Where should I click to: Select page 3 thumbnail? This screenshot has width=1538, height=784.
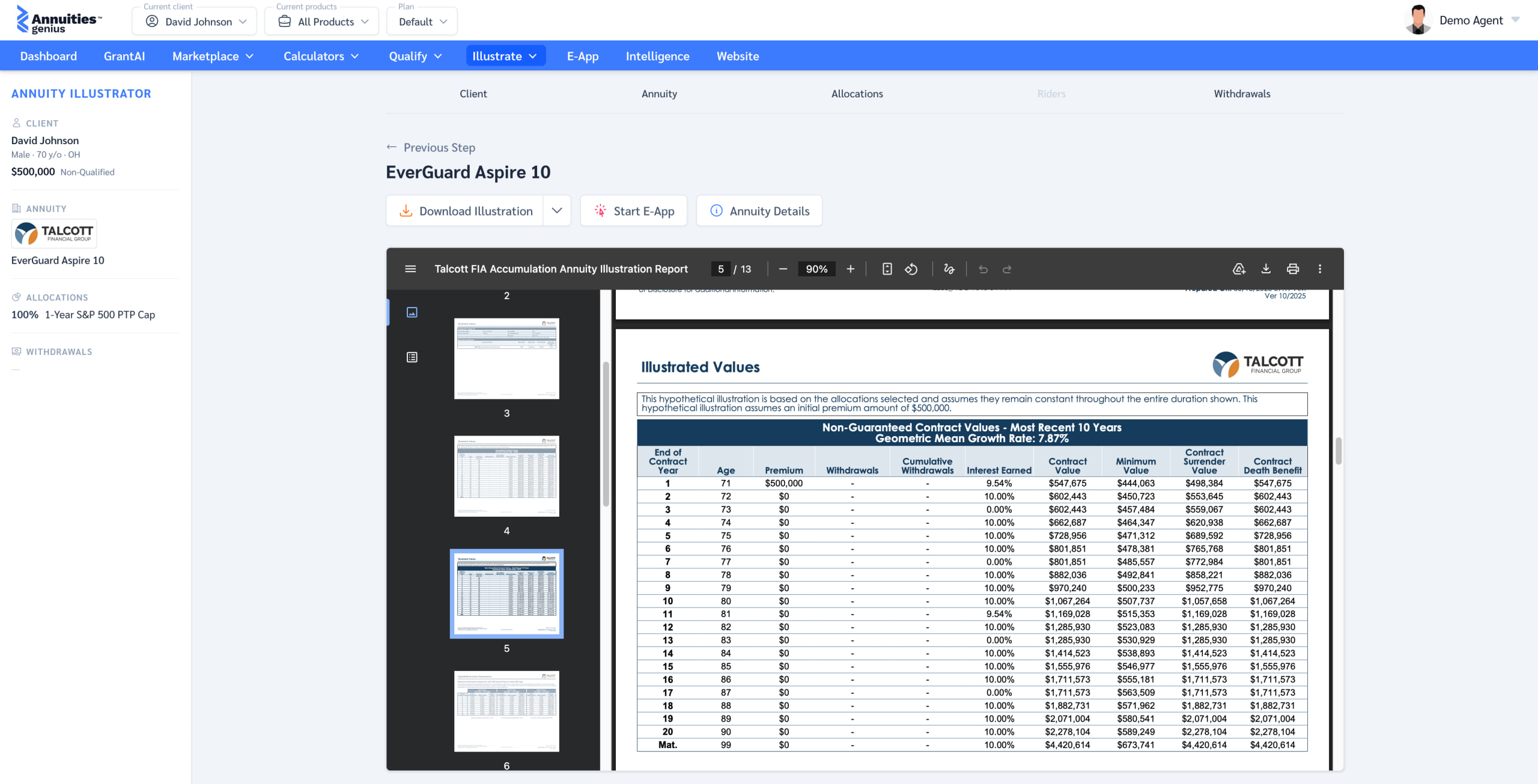point(506,359)
